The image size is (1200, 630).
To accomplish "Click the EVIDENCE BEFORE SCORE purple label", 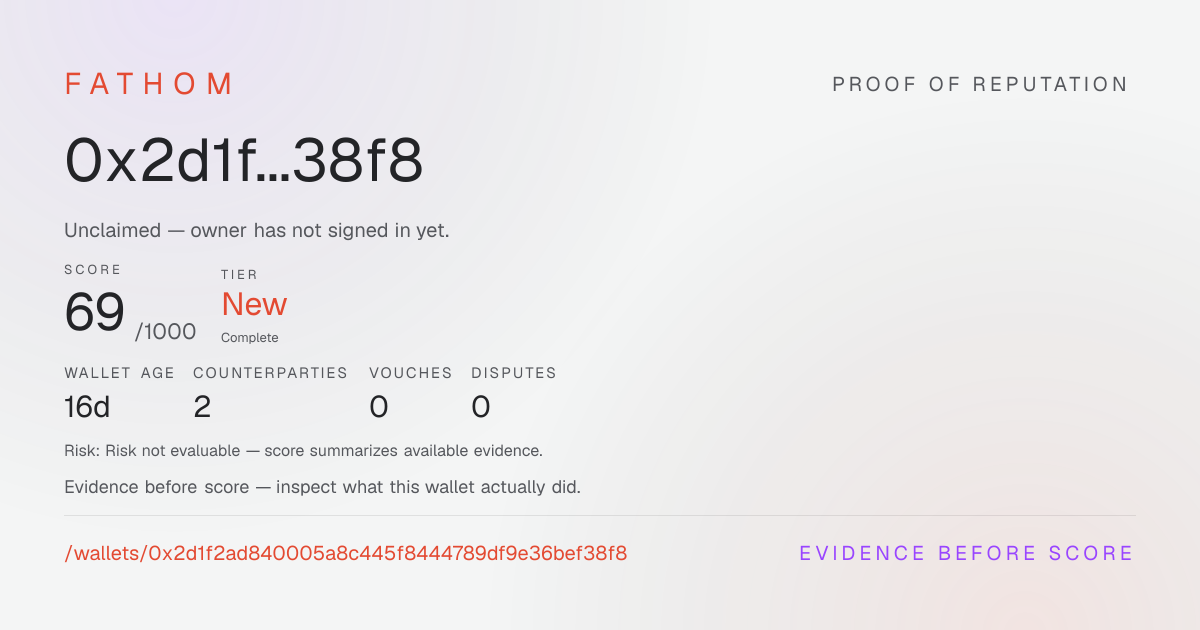I will pyautogui.click(x=966, y=553).
